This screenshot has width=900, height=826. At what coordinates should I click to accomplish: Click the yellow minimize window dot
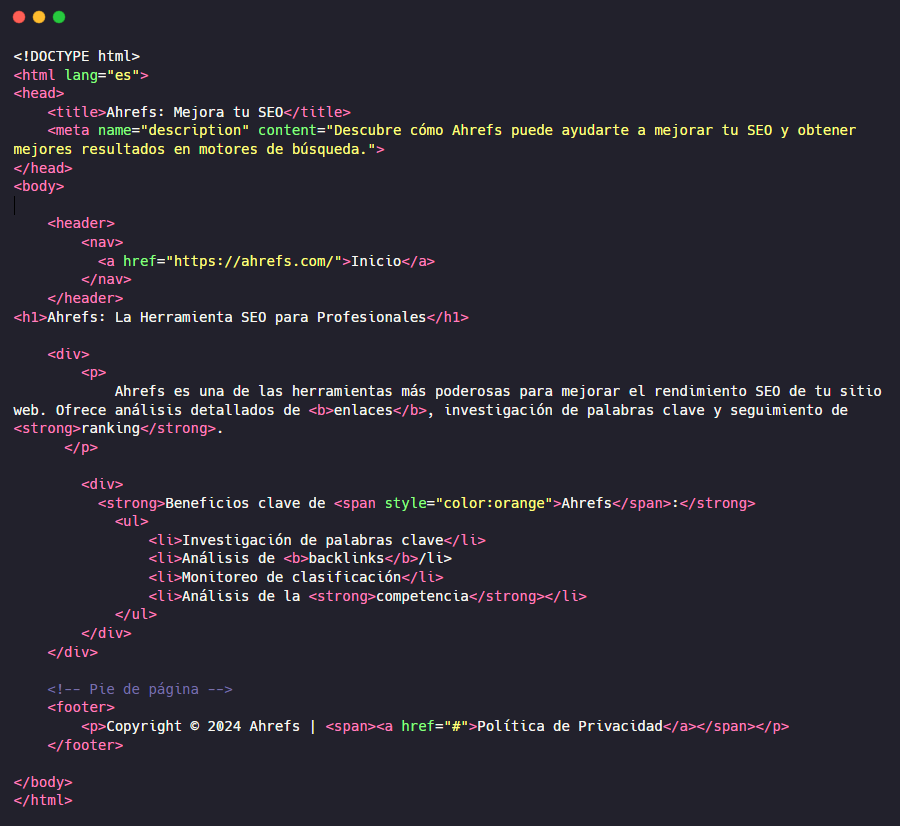click(39, 17)
